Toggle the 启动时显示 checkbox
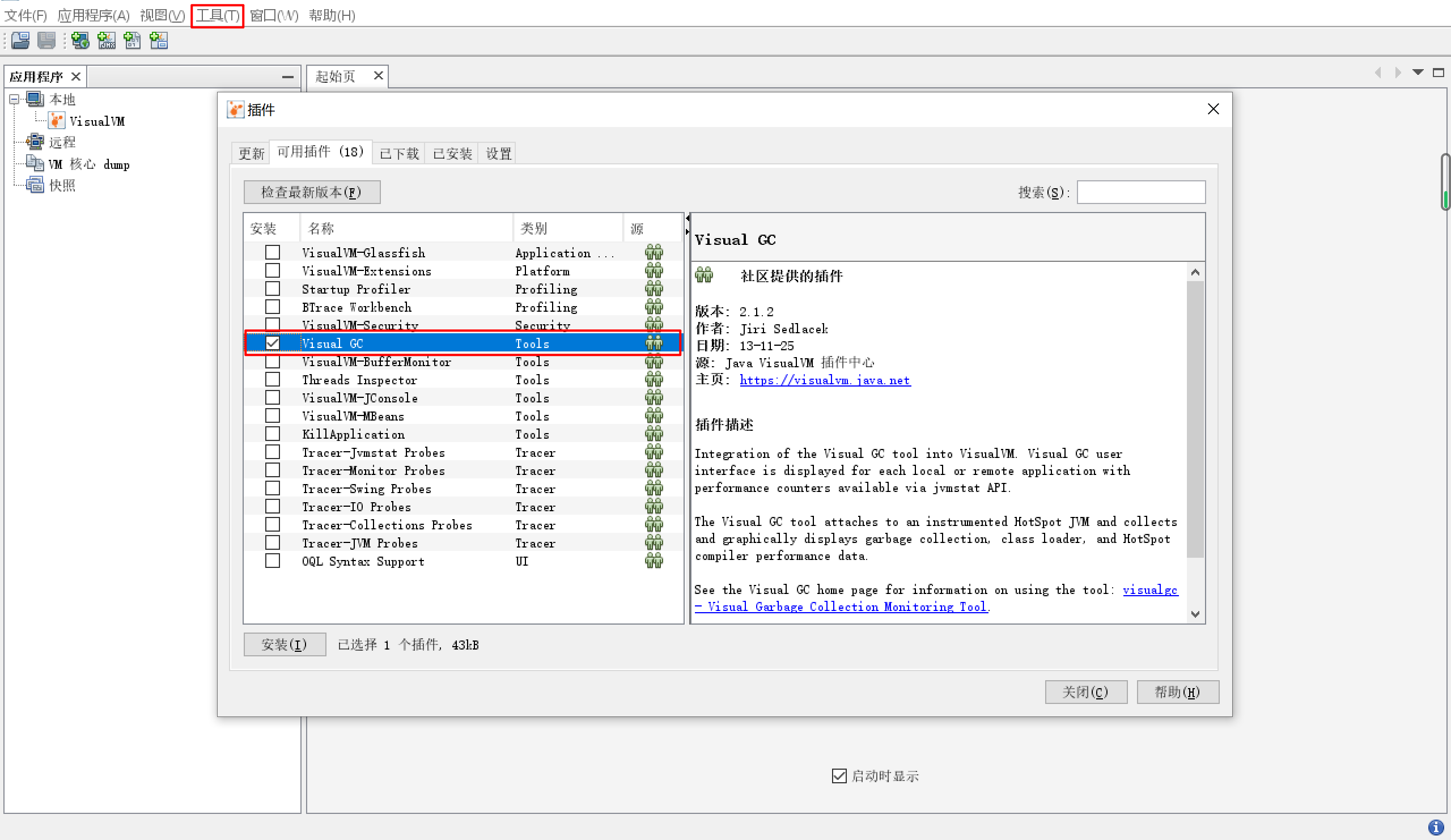This screenshot has height=840, width=1451. tap(839, 775)
